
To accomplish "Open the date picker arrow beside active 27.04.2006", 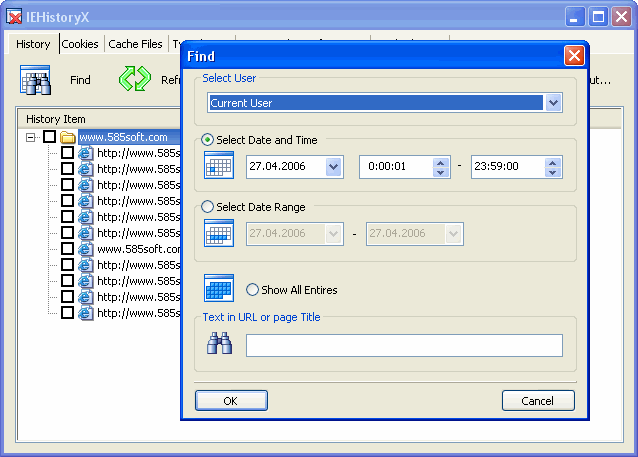I will (x=334, y=166).
